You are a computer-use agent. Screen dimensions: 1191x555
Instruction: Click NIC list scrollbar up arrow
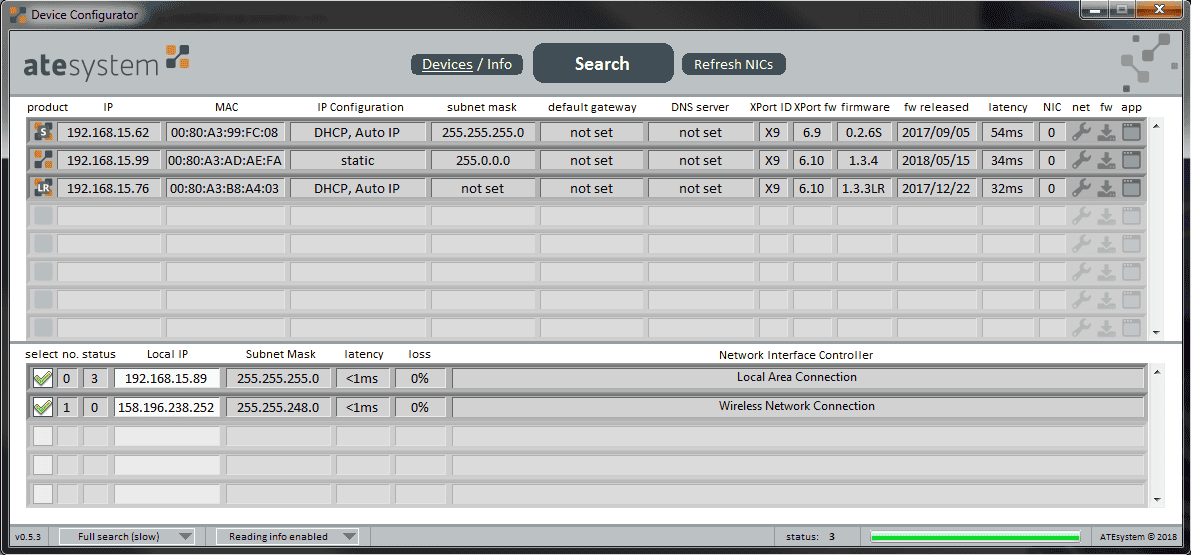pyautogui.click(x=1157, y=371)
